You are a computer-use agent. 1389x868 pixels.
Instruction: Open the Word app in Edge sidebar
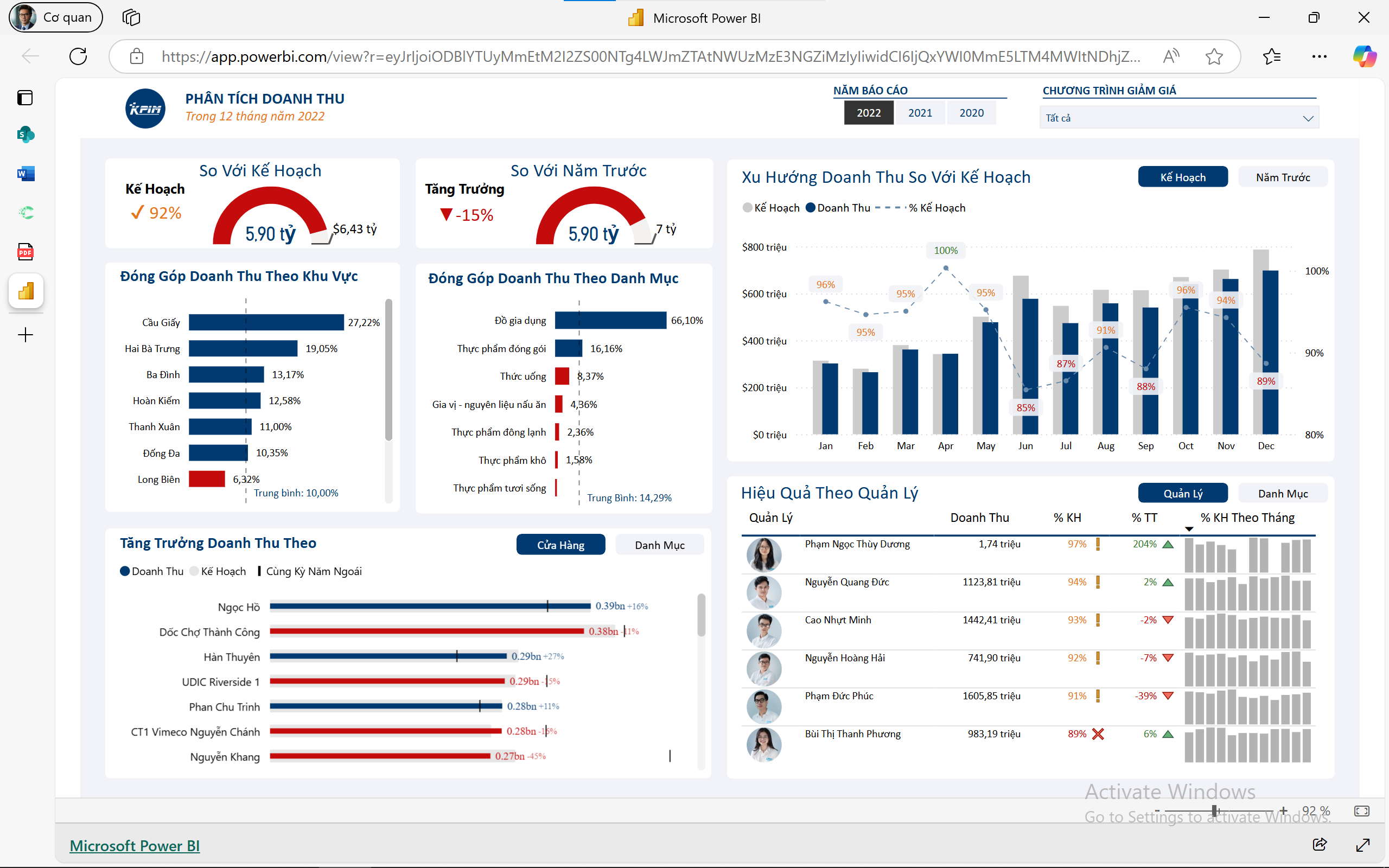click(x=26, y=174)
